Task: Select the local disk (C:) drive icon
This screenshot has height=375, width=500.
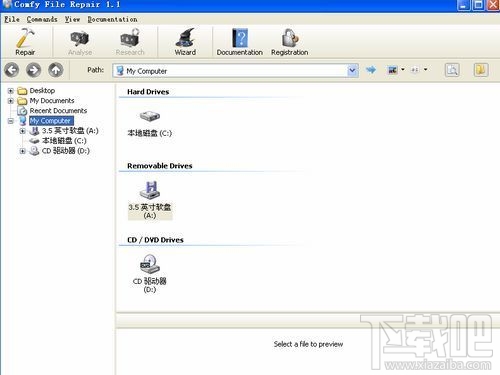Action: (x=150, y=116)
